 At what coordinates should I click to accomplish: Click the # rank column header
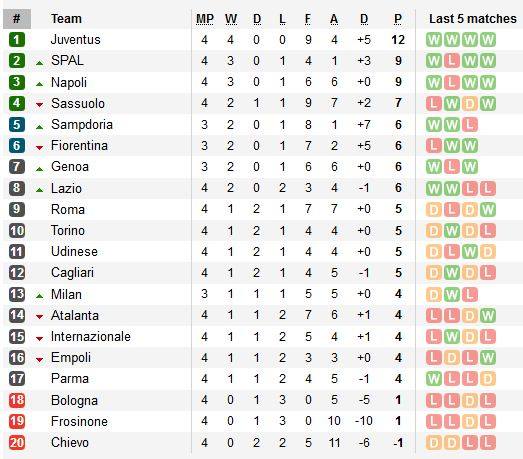(x=17, y=19)
